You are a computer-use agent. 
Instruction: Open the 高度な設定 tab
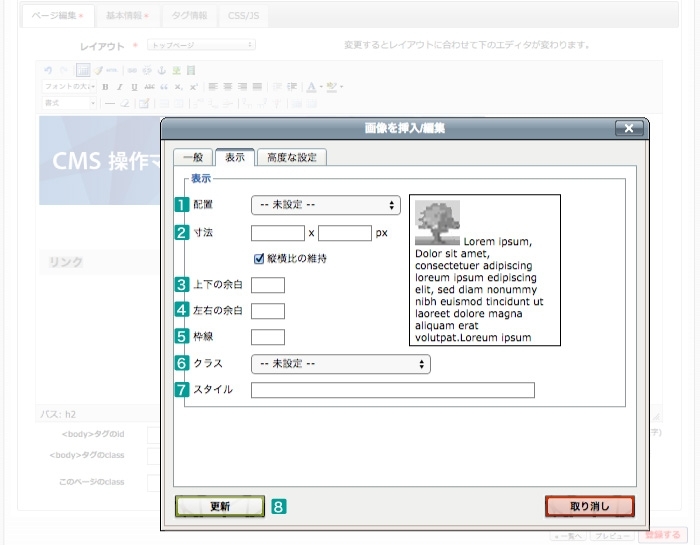(x=292, y=157)
